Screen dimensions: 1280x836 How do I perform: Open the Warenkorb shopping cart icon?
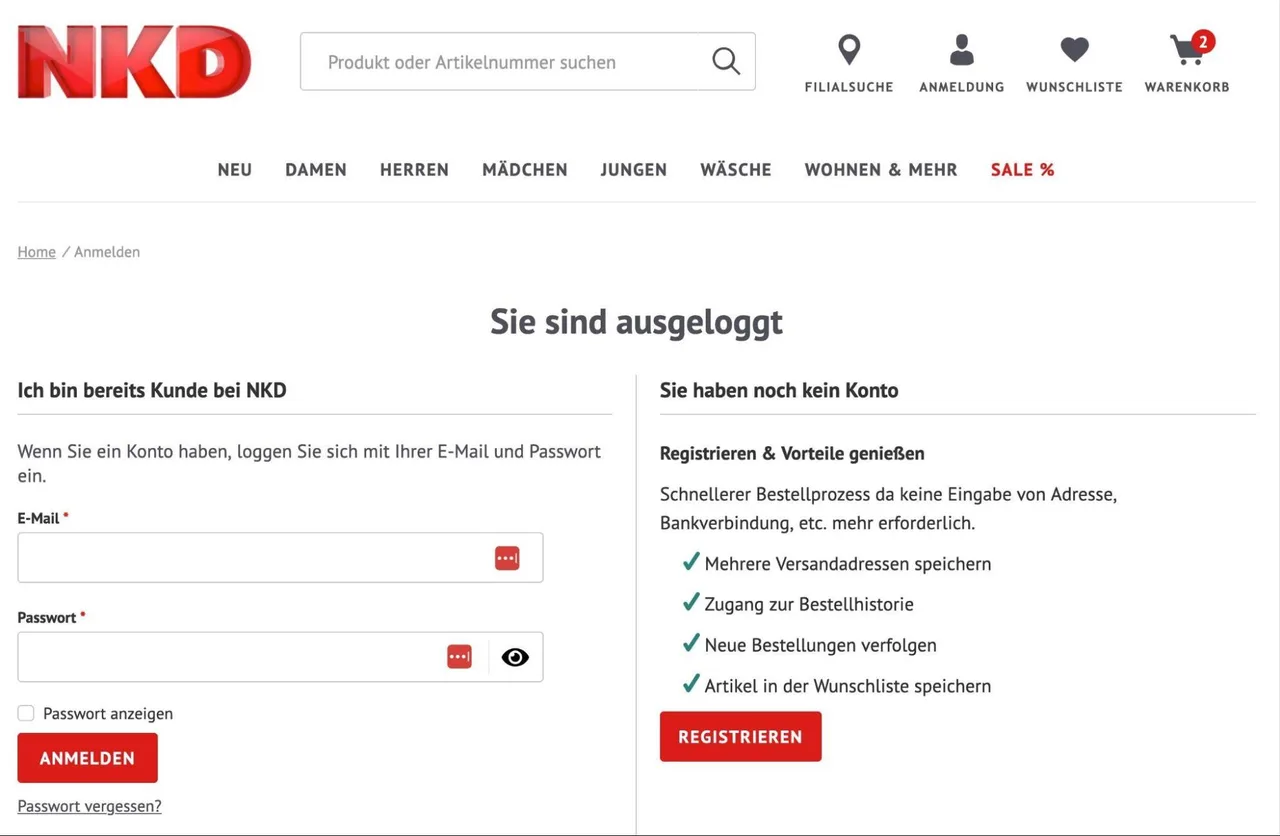[x=1186, y=50]
